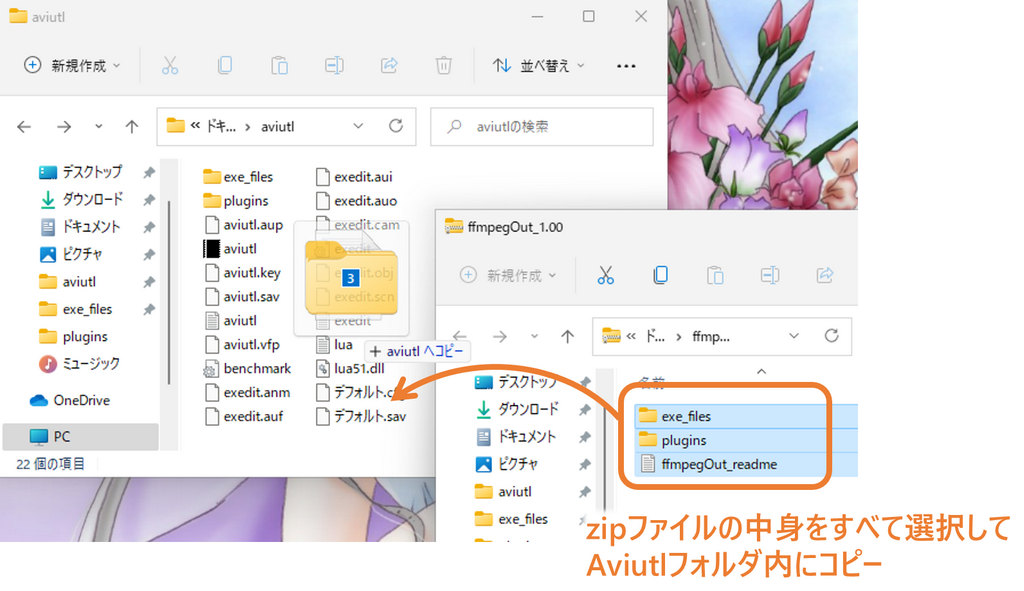Select ffmpegOut_readme file
The image size is (1024, 591).
pos(746,464)
